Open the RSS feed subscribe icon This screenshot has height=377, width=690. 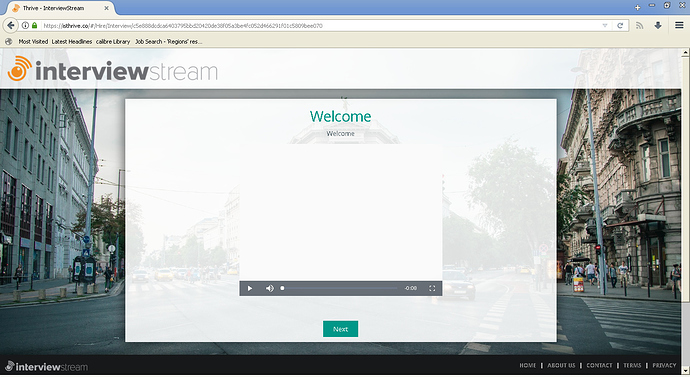tap(639, 26)
